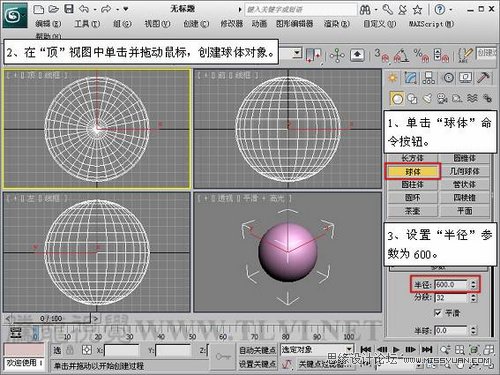Switch to the Hierarchy panel tab
The width and height of the screenshot is (500, 375).
click(428, 78)
